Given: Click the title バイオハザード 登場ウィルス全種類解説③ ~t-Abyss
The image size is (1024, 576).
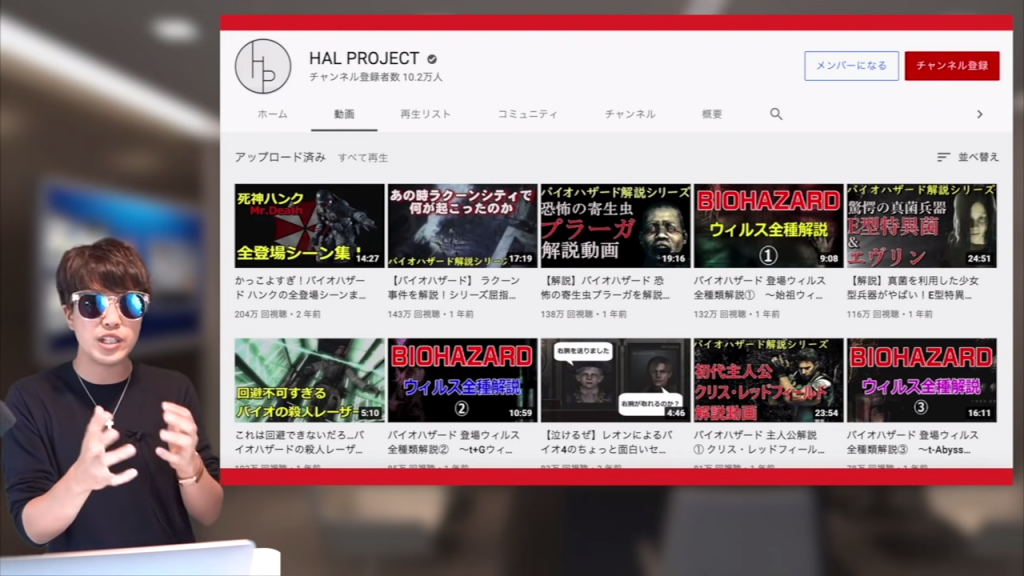Looking at the screenshot, I should tap(913, 442).
